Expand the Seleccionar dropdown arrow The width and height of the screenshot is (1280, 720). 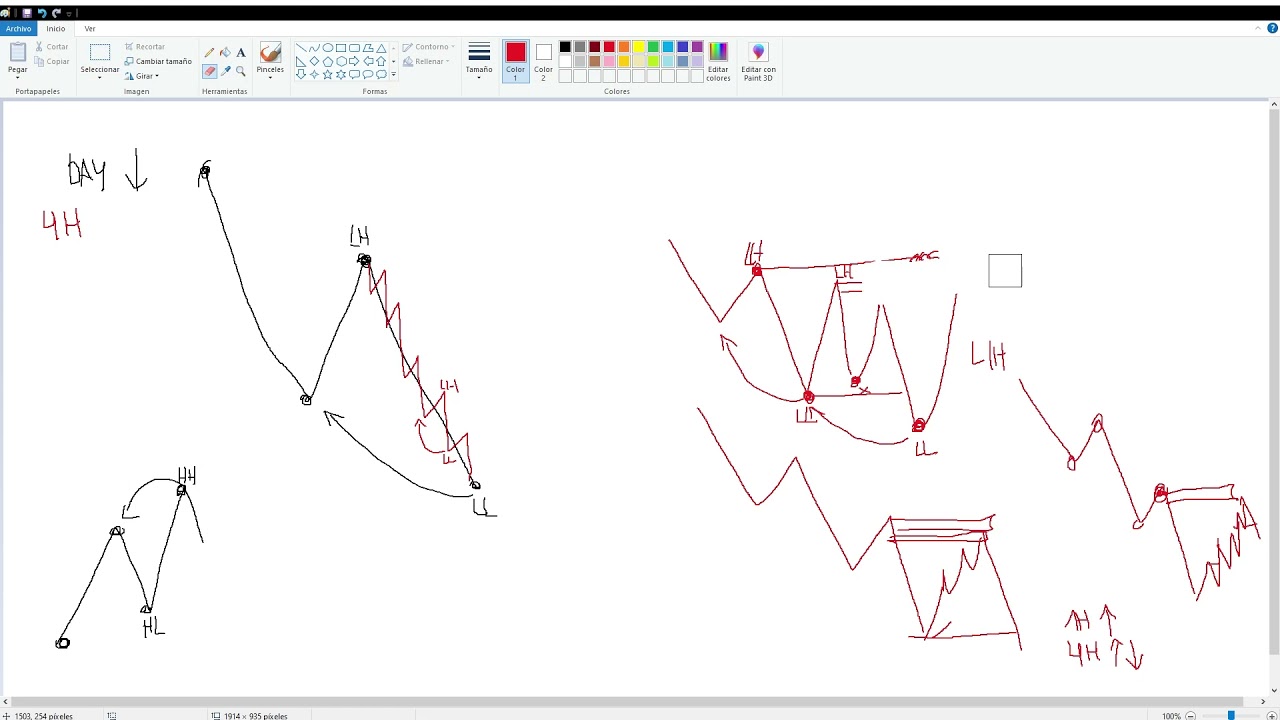(100, 78)
